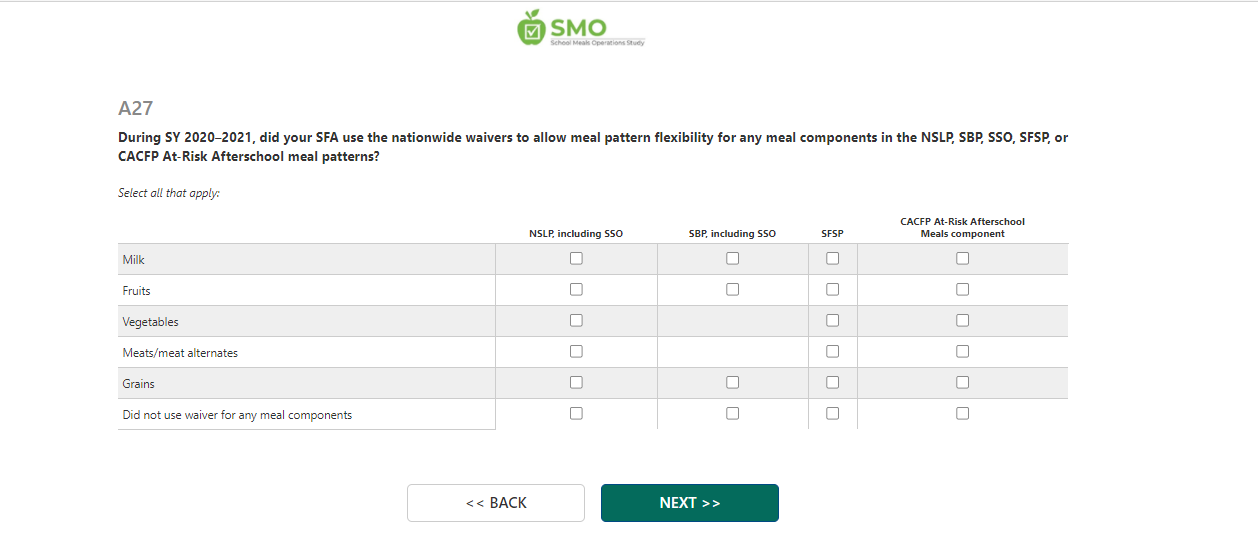Mark 'Did not use waiver' for SFSP
The image size is (1258, 557).
(x=833, y=414)
